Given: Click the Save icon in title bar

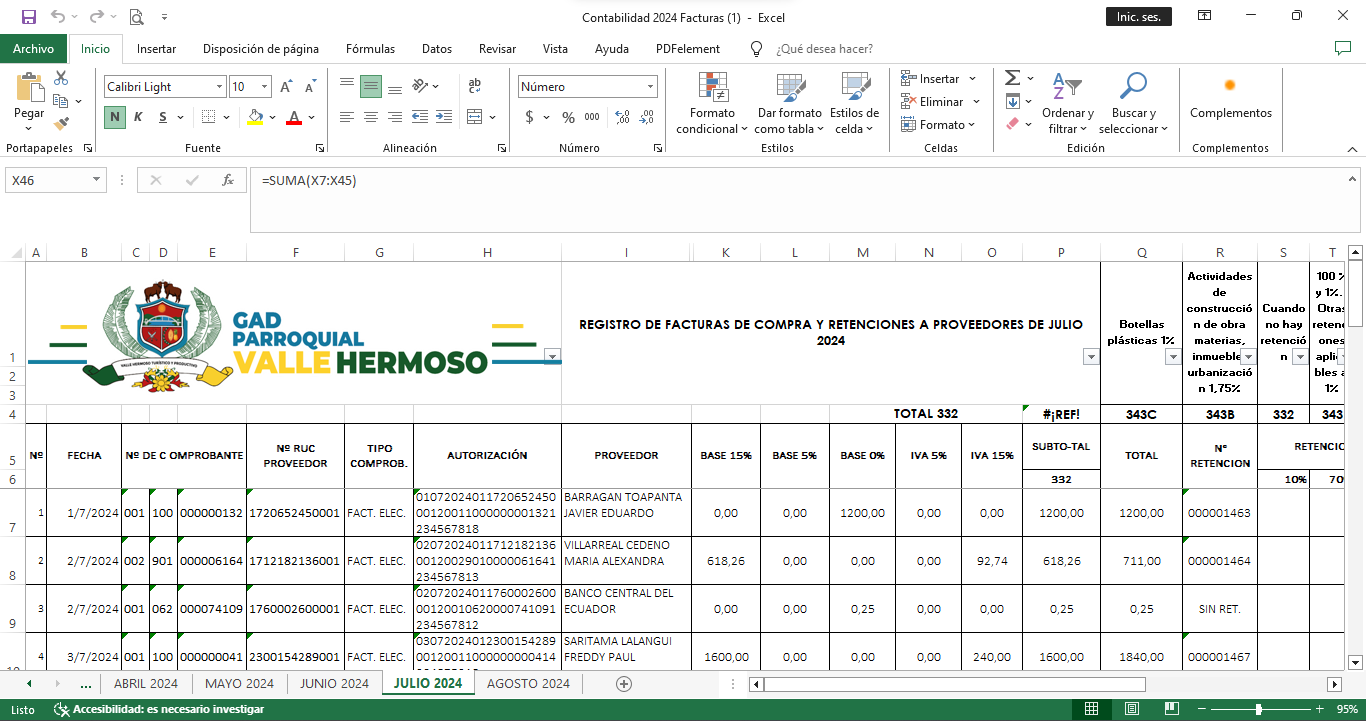Looking at the screenshot, I should click(x=28, y=17).
